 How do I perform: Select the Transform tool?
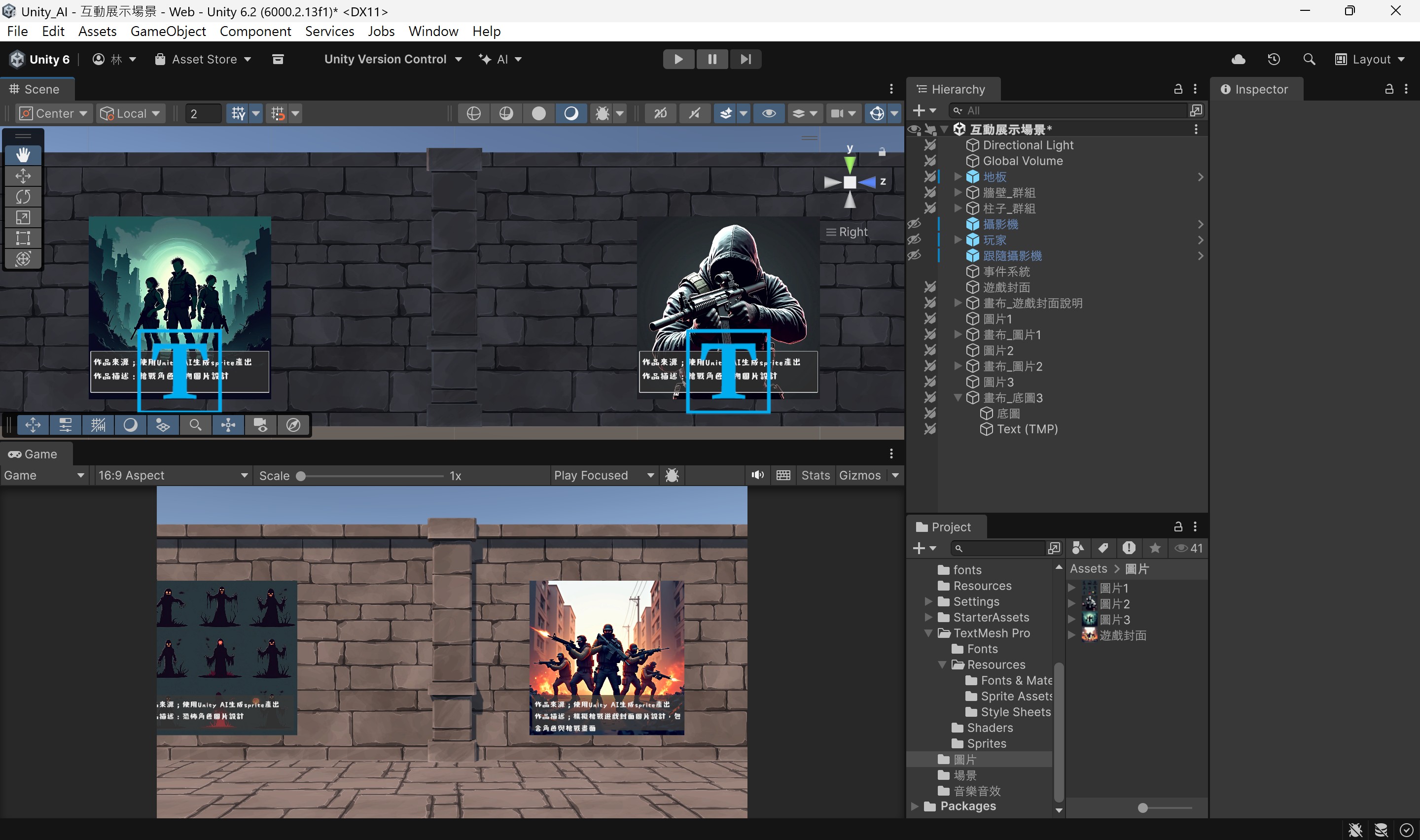[23, 259]
